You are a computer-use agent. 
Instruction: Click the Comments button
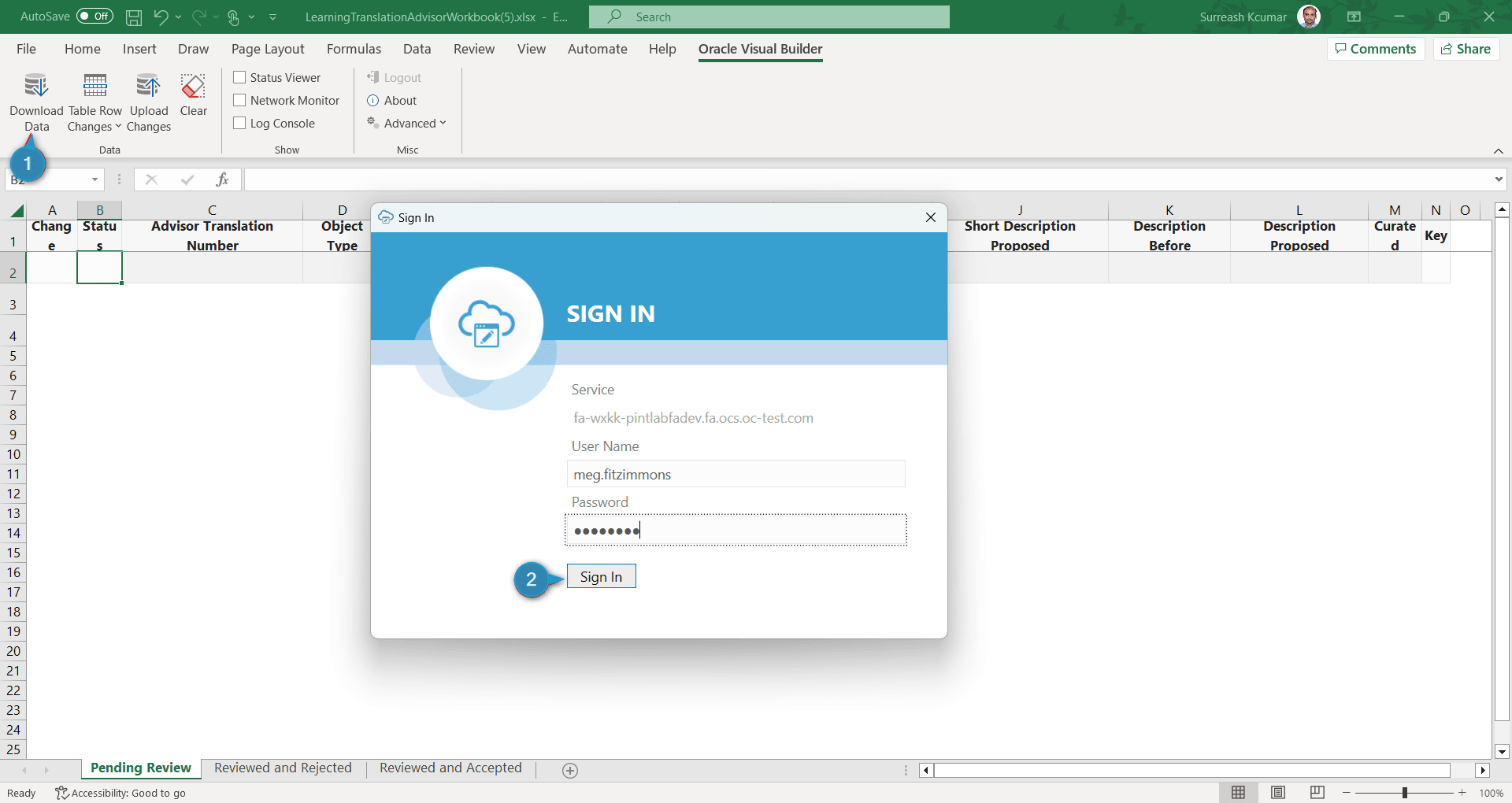pyautogui.click(x=1376, y=49)
